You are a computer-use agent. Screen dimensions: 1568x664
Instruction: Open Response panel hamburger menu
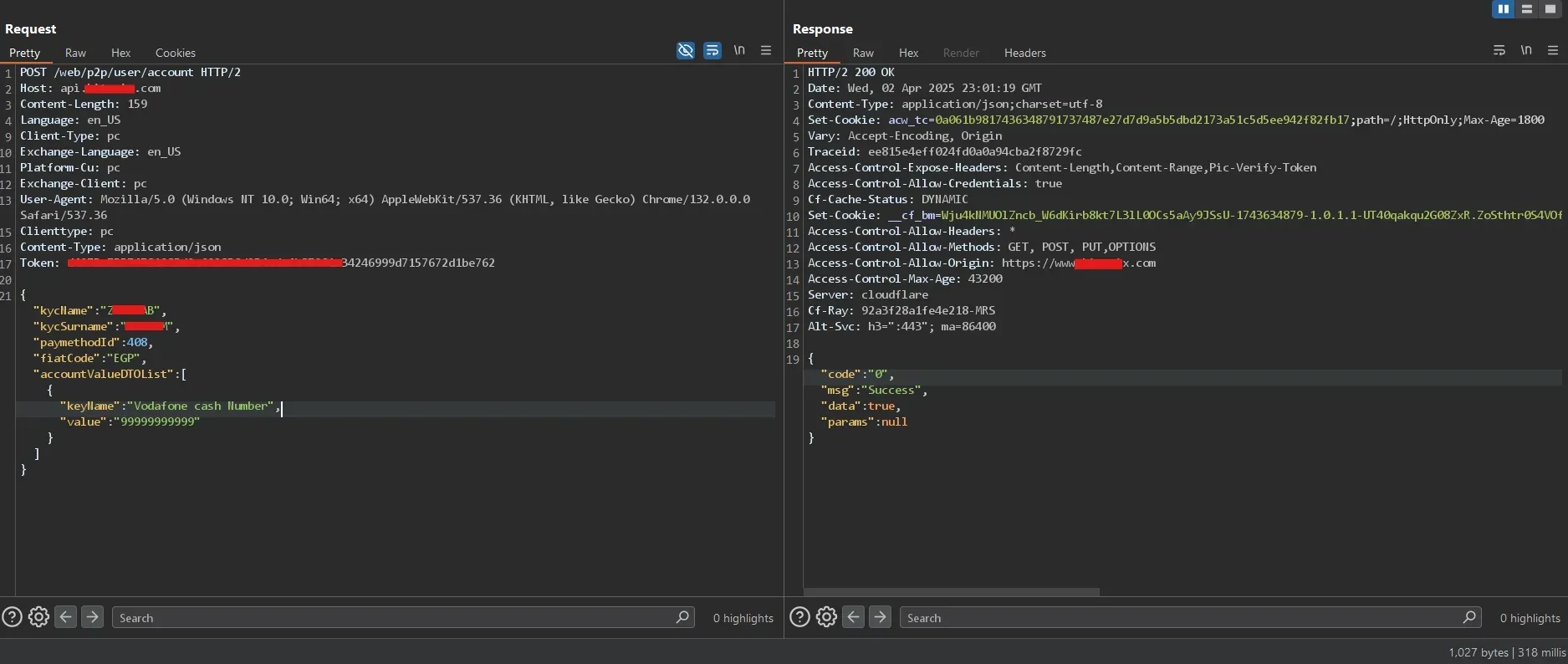pyautogui.click(x=1553, y=51)
